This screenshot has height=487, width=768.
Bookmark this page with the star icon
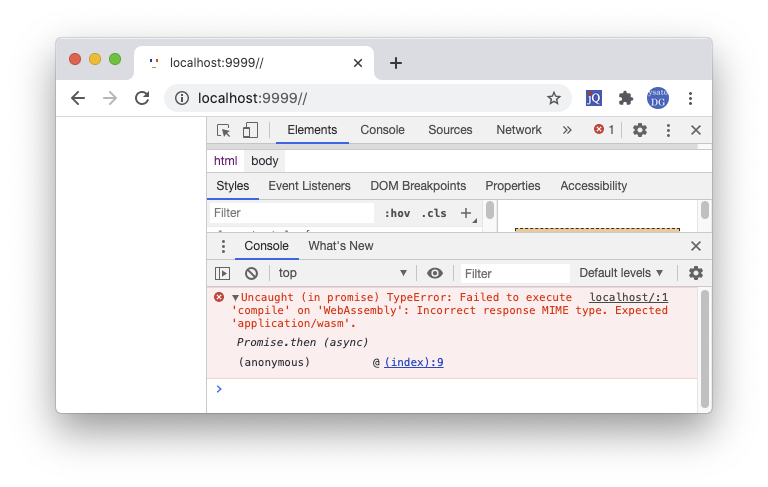tap(553, 98)
